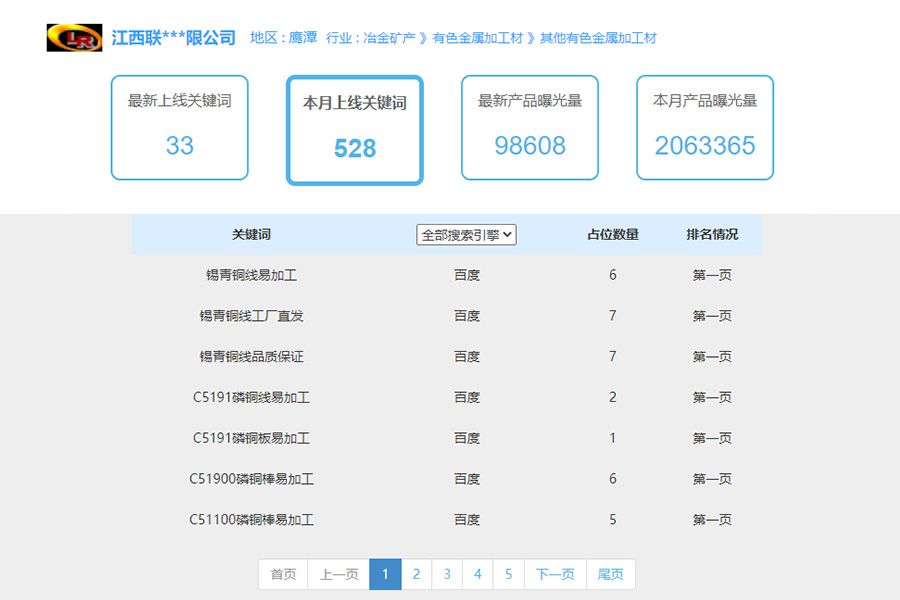Select the 本月上线关键词 stats card

(354, 130)
